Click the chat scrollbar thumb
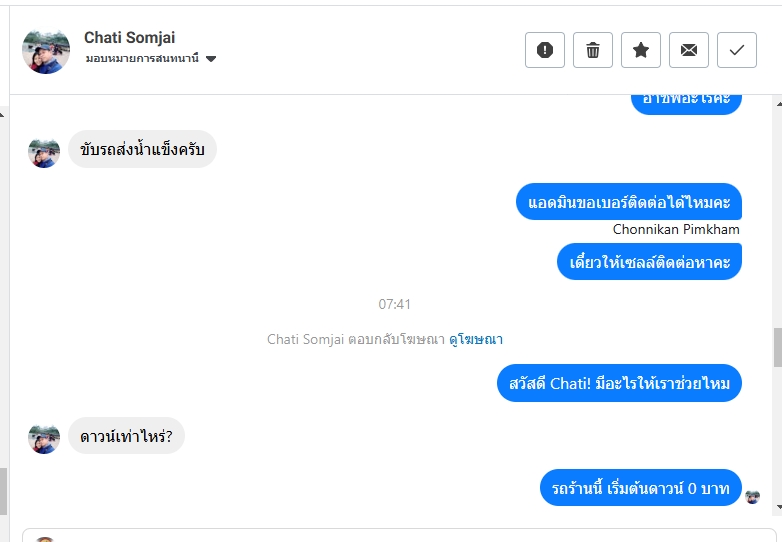782x542 pixels. (x=777, y=347)
